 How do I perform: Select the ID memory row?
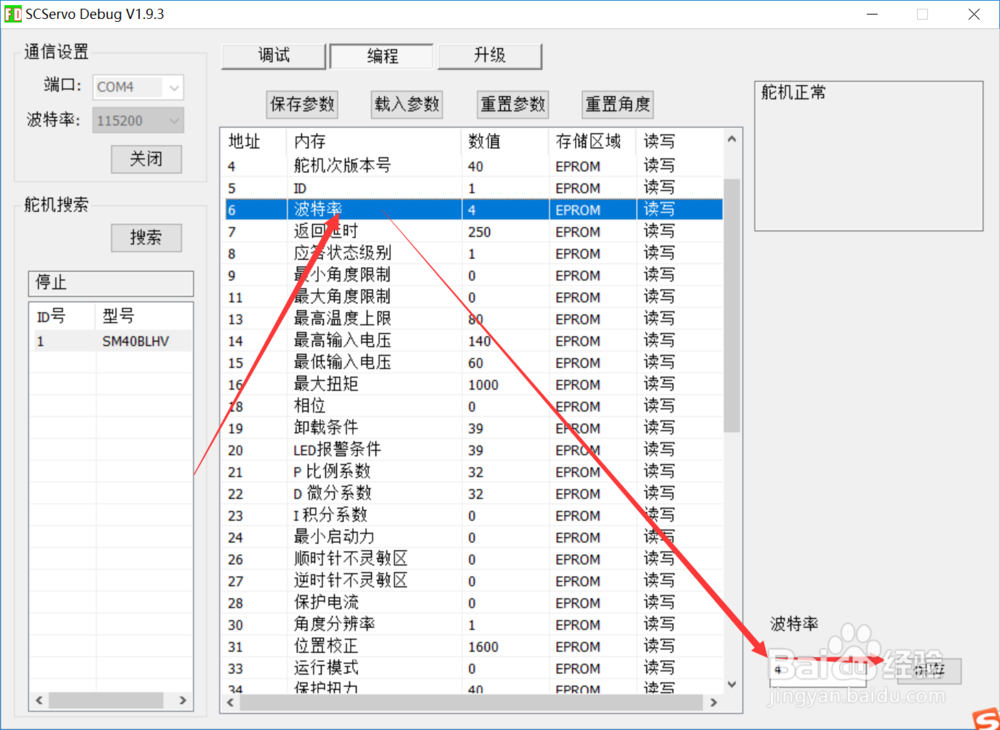point(474,188)
